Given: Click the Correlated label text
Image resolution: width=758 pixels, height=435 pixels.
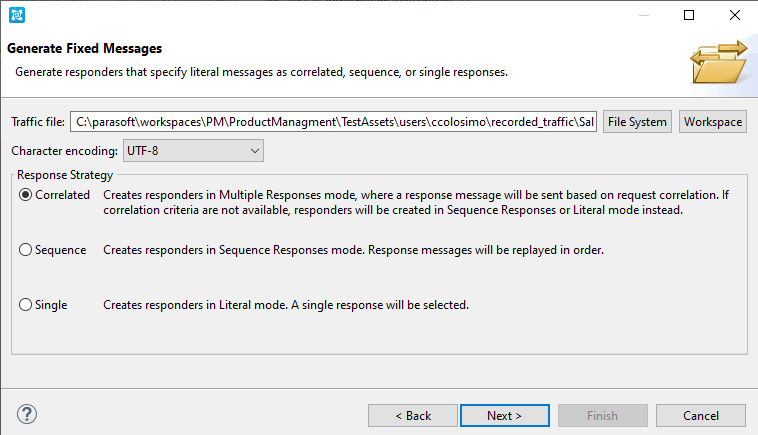Looking at the screenshot, I should coord(62,195).
